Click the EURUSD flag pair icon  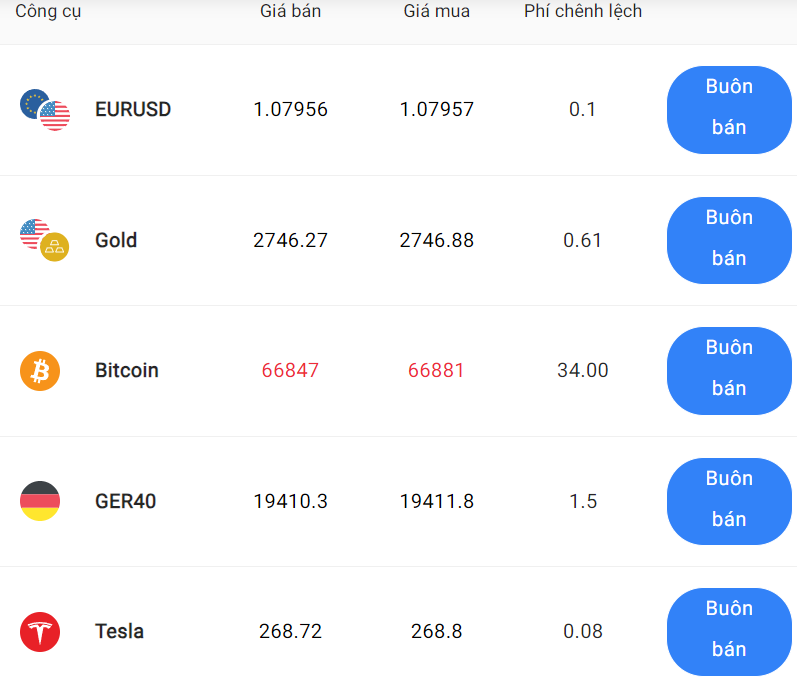pos(45,110)
